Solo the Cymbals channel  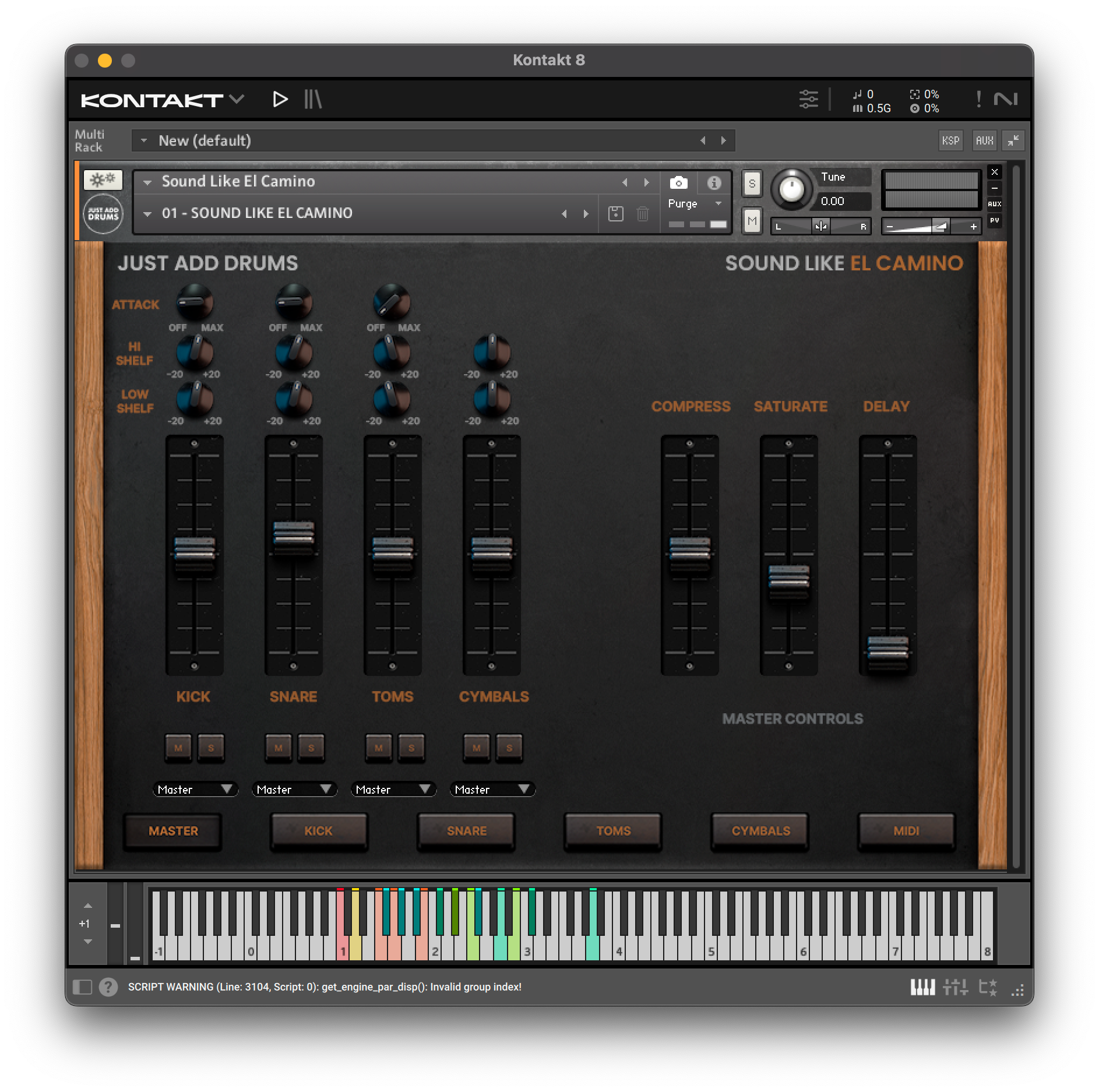click(509, 748)
